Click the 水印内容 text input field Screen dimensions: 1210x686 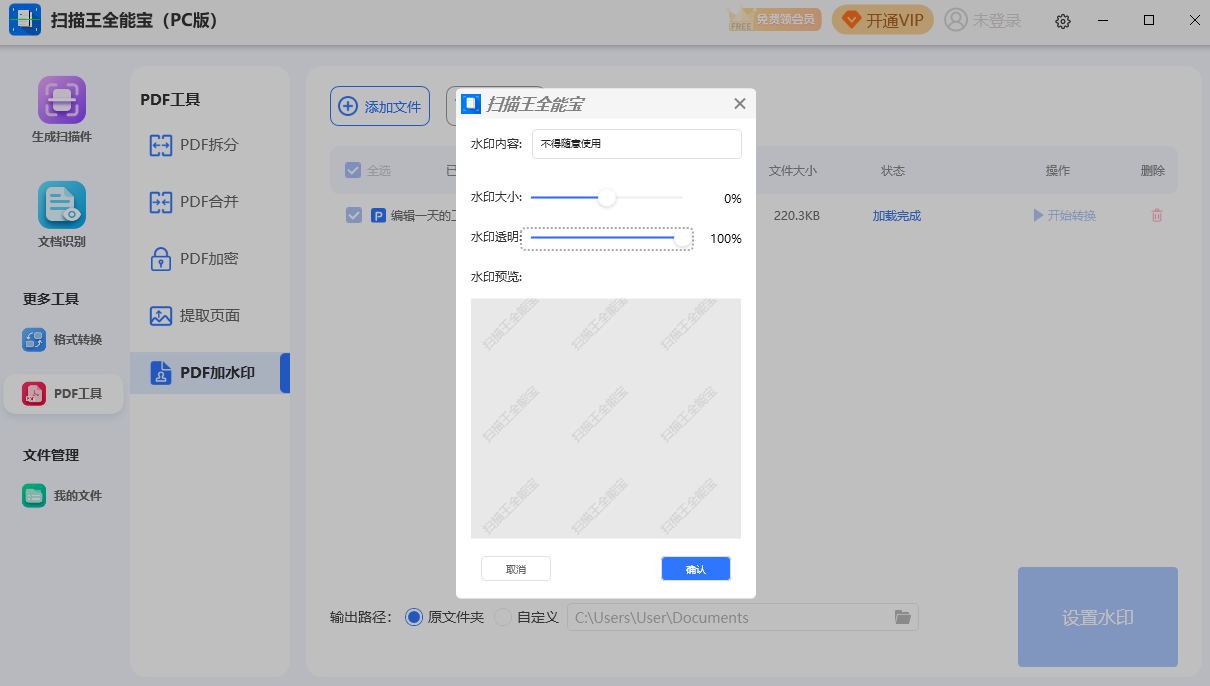coord(637,144)
